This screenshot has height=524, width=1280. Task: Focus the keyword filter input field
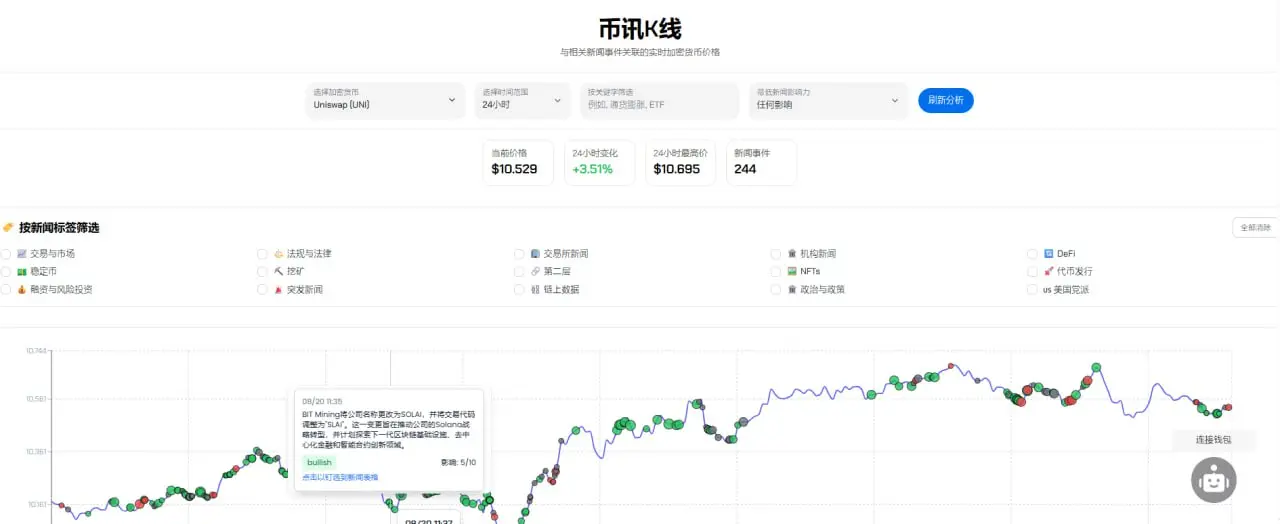coord(661,100)
